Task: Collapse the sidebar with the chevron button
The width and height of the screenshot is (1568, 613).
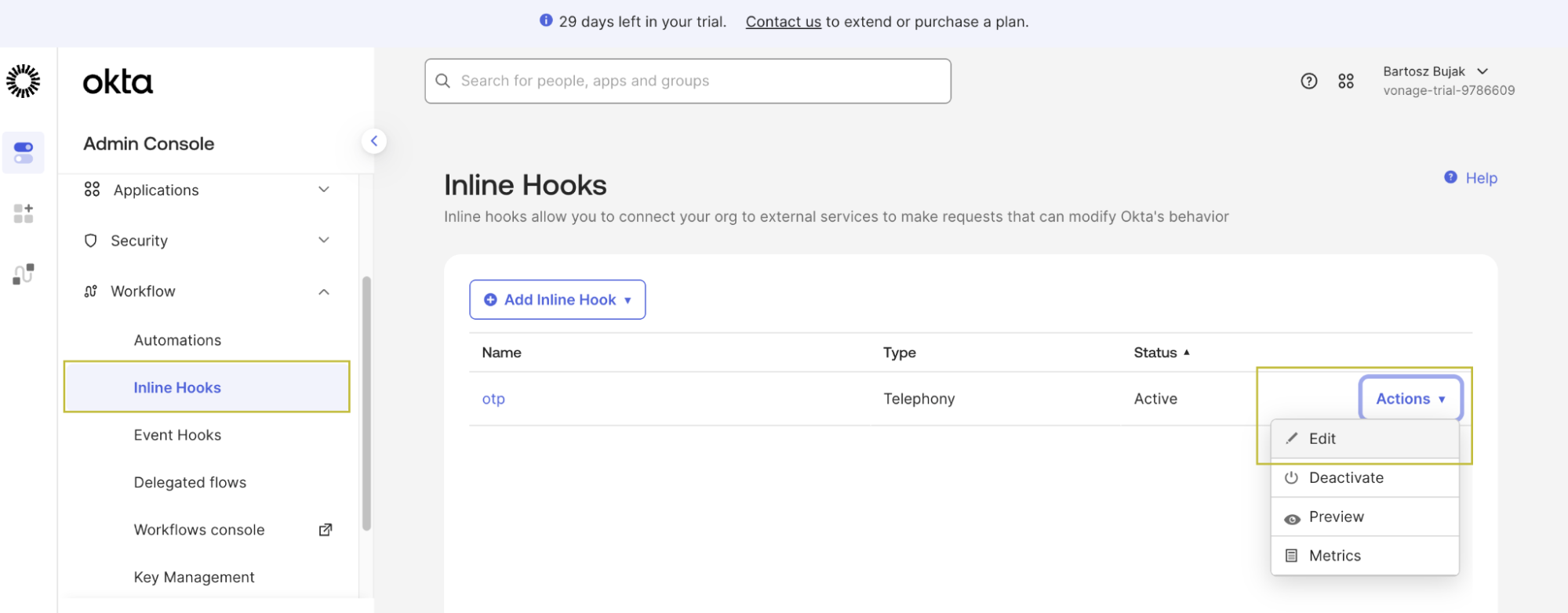Action: coord(374,141)
